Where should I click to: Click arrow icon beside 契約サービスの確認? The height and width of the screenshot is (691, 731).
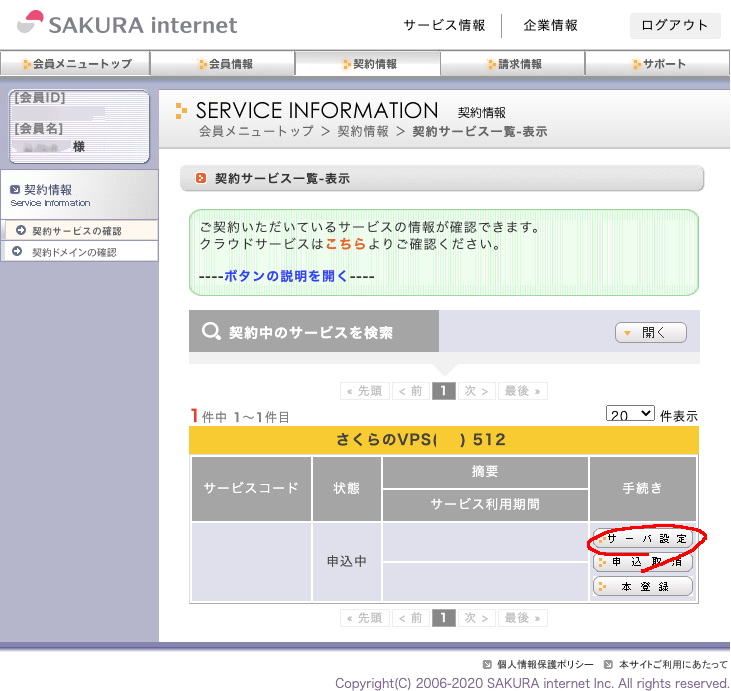click(x=21, y=231)
